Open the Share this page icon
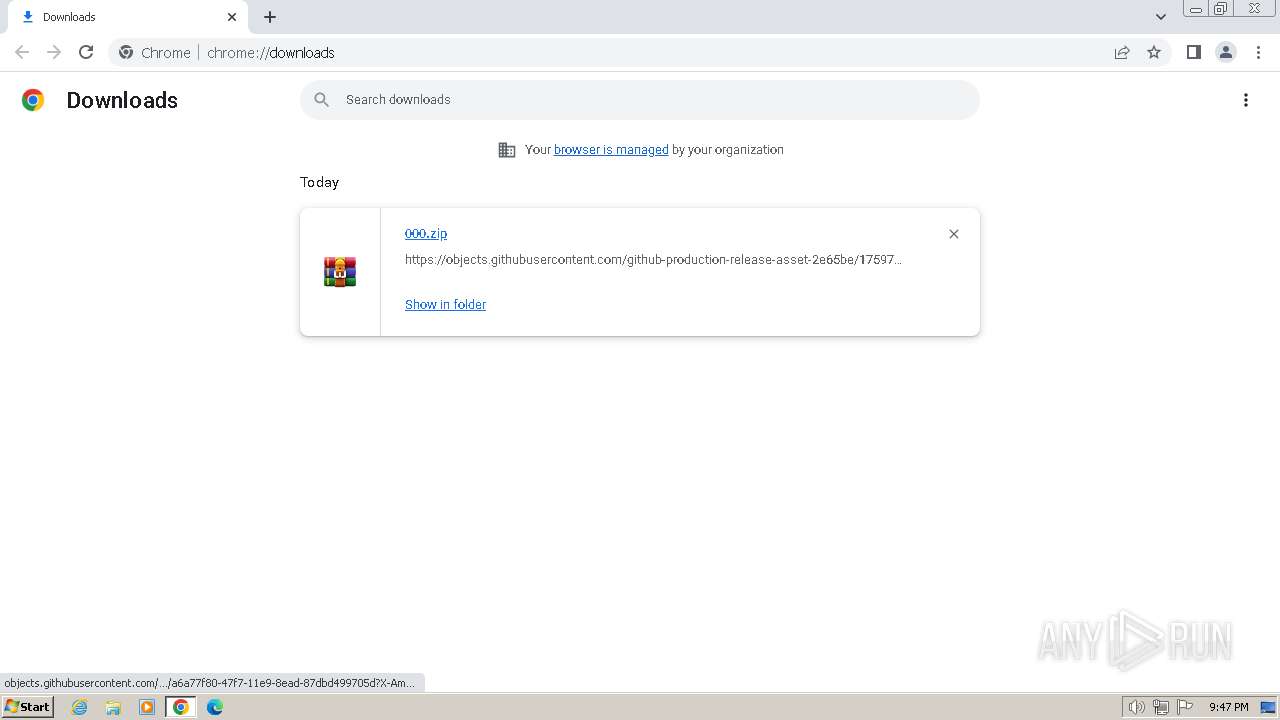 1122,52
